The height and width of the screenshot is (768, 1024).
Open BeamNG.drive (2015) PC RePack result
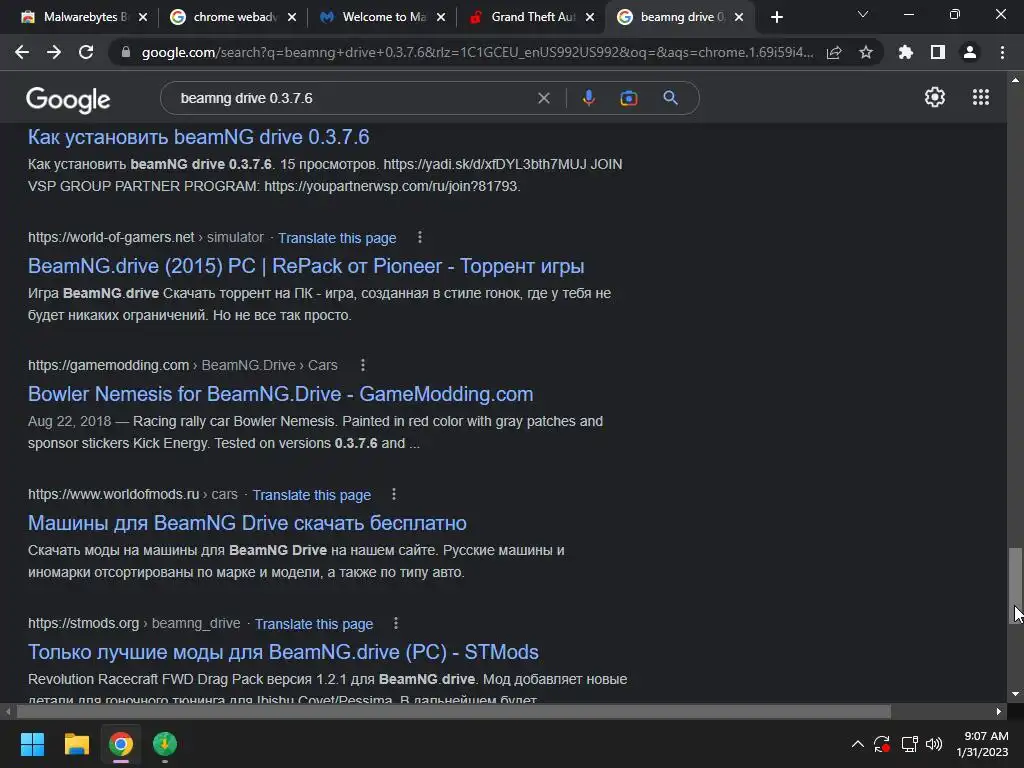click(306, 266)
